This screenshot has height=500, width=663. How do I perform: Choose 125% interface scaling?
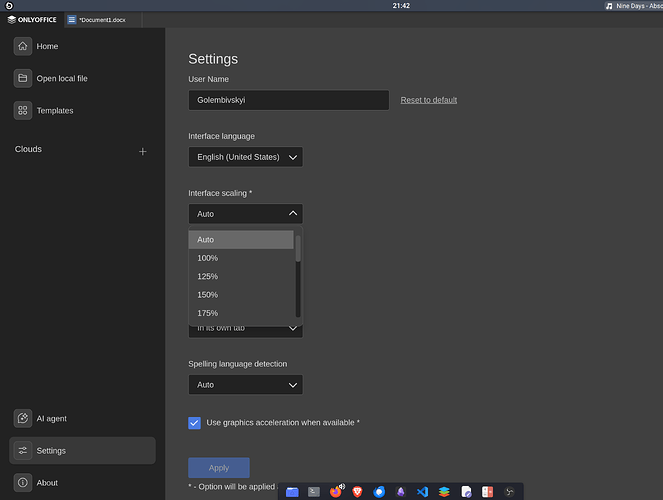241,276
